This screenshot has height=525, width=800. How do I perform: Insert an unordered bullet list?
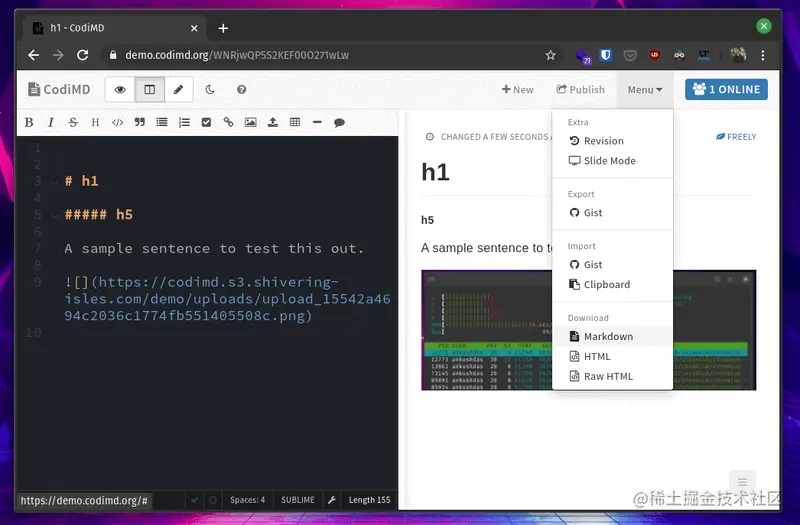point(162,122)
